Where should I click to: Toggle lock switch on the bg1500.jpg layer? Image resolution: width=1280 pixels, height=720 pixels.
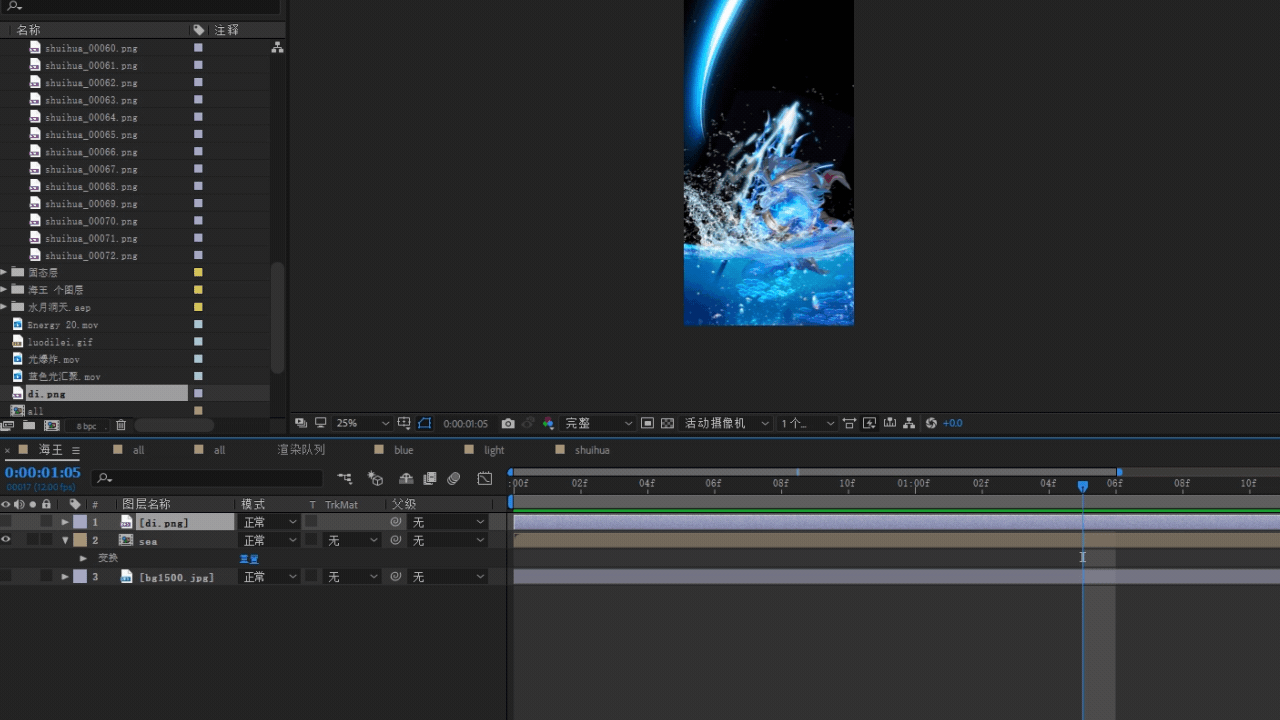coord(46,576)
